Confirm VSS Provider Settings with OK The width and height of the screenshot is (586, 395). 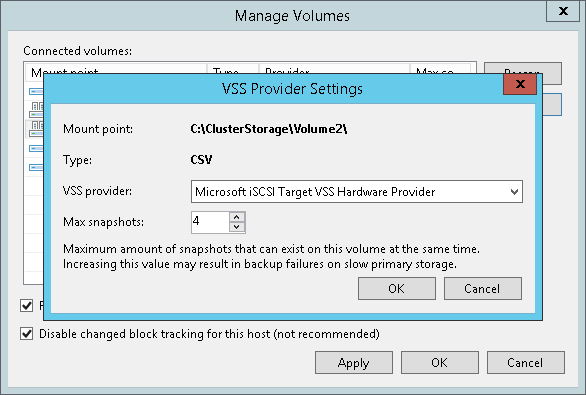click(397, 288)
